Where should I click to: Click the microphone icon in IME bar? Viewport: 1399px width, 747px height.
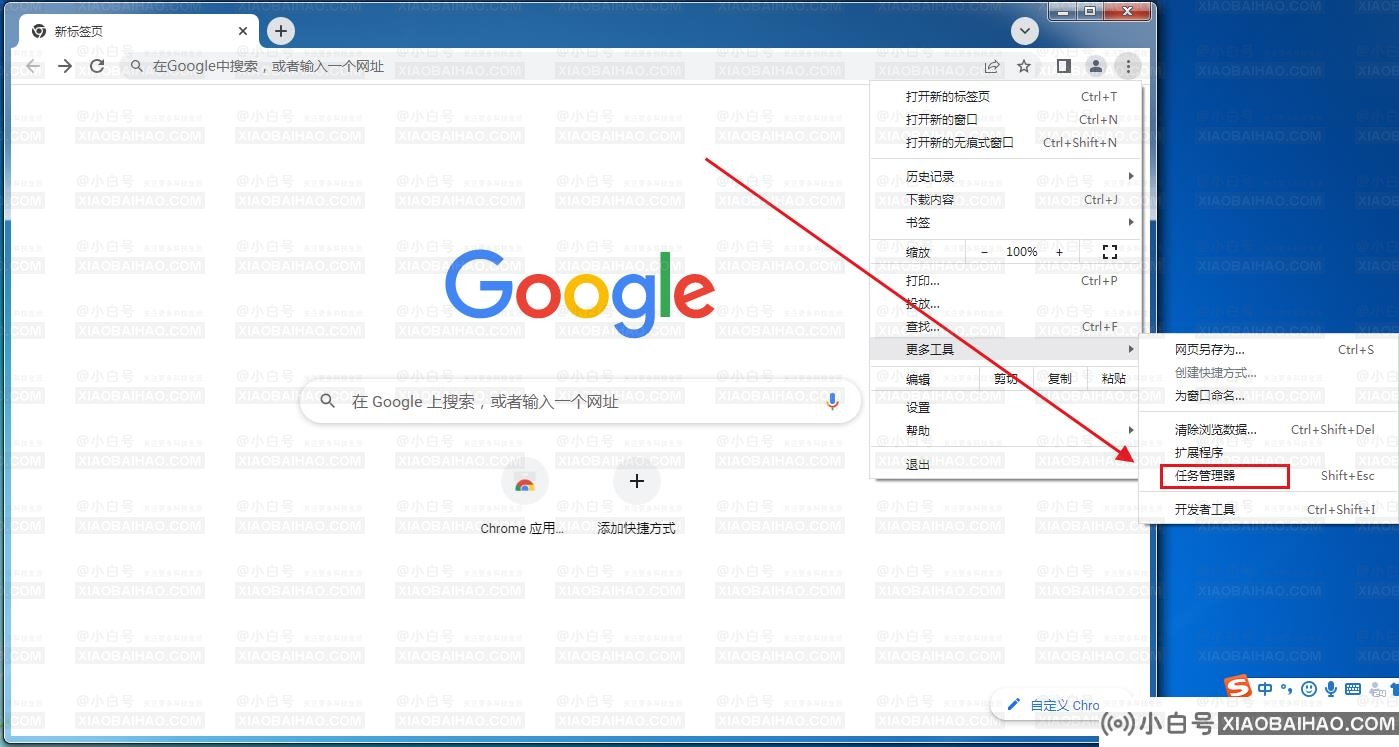1331,689
